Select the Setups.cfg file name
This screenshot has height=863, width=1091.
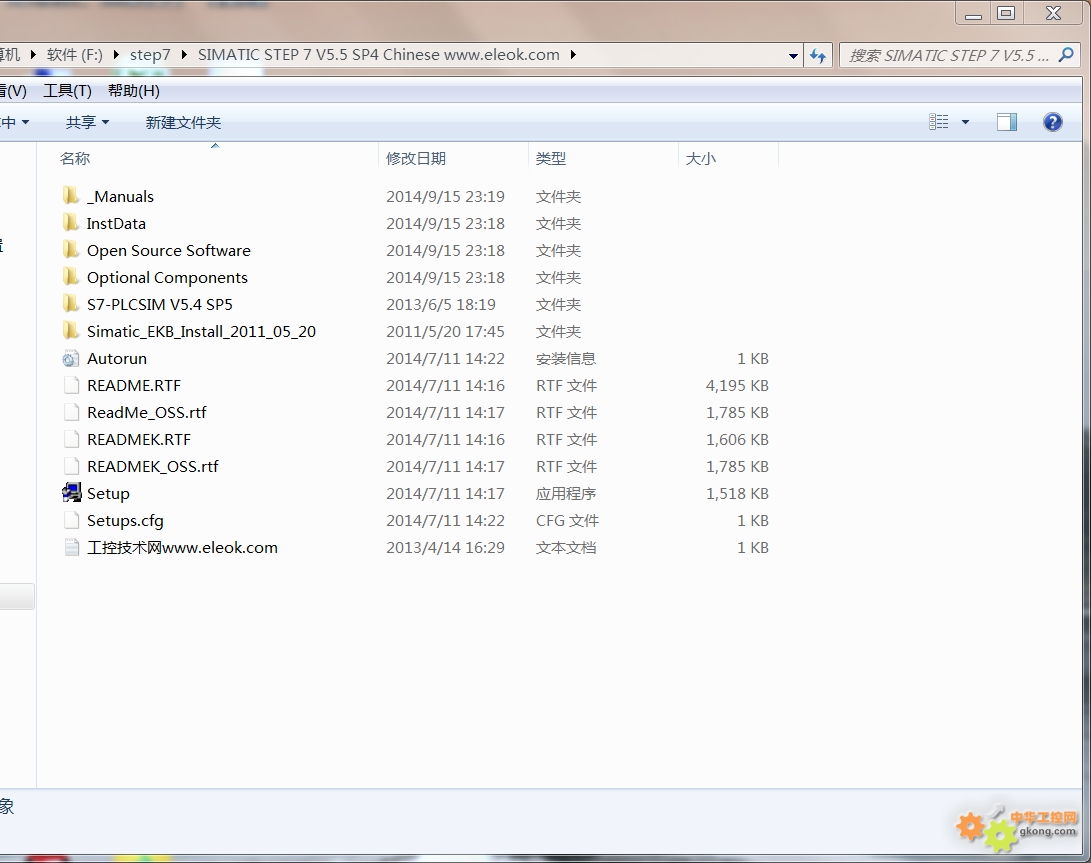pos(125,521)
